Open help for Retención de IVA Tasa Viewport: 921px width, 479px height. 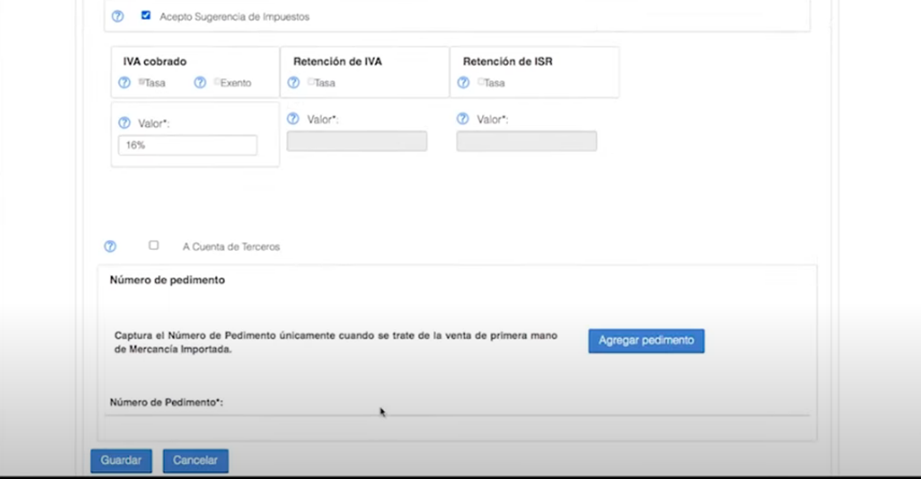point(294,83)
